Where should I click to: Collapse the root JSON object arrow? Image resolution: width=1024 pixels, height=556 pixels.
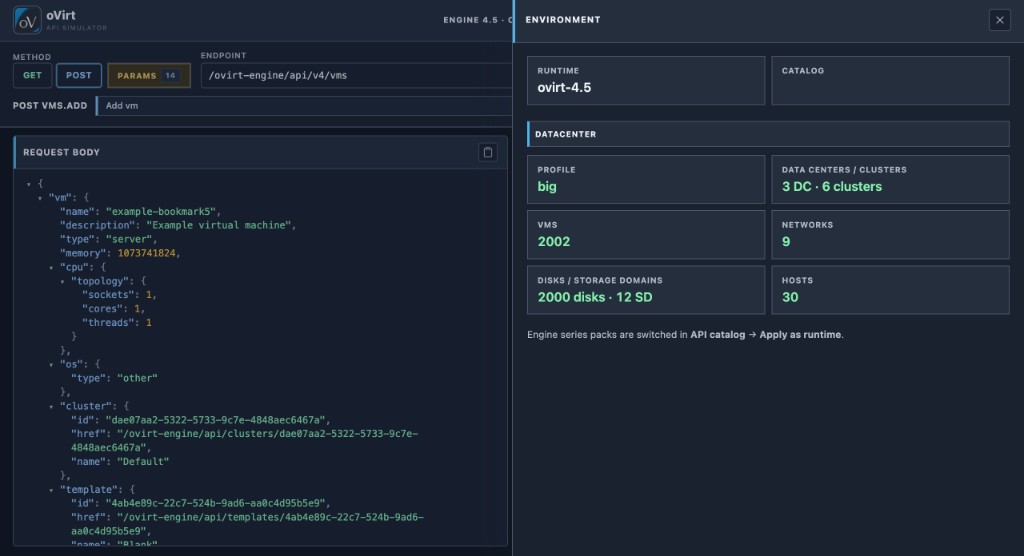coord(29,184)
